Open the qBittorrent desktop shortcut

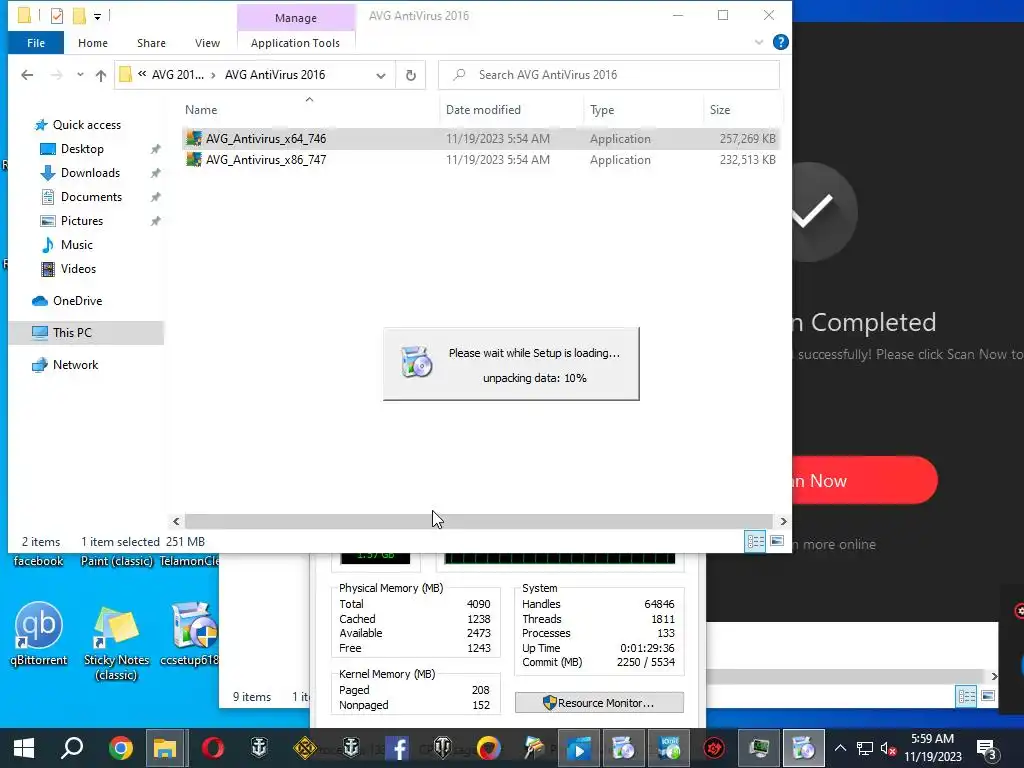coord(39,635)
